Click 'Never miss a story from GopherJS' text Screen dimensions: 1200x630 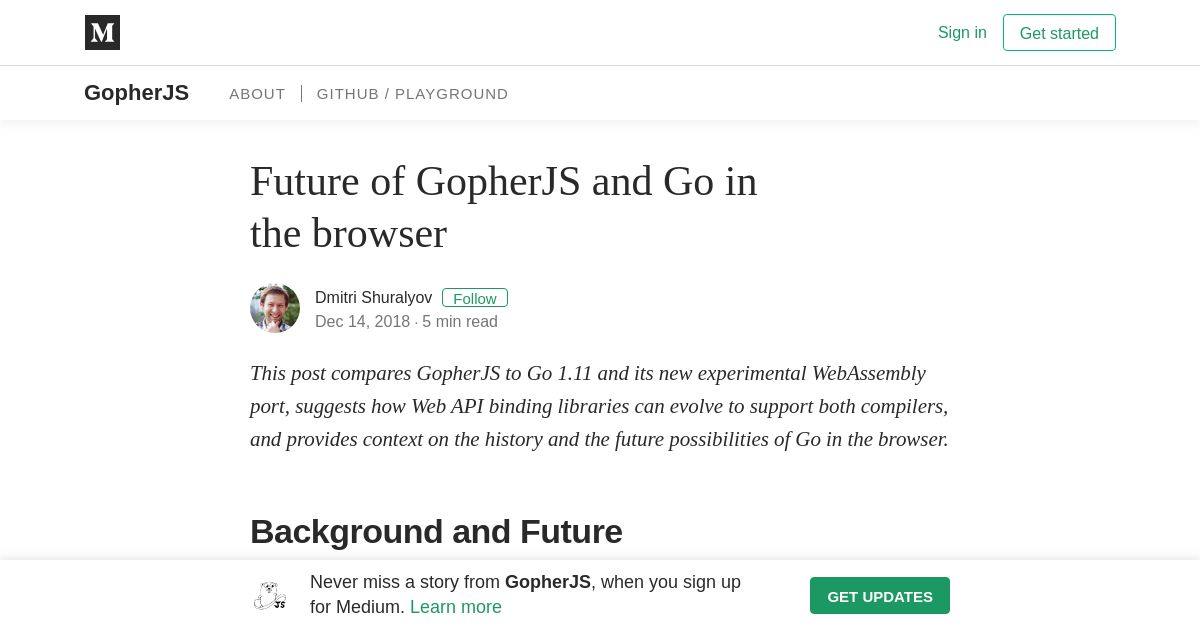[x=450, y=582]
